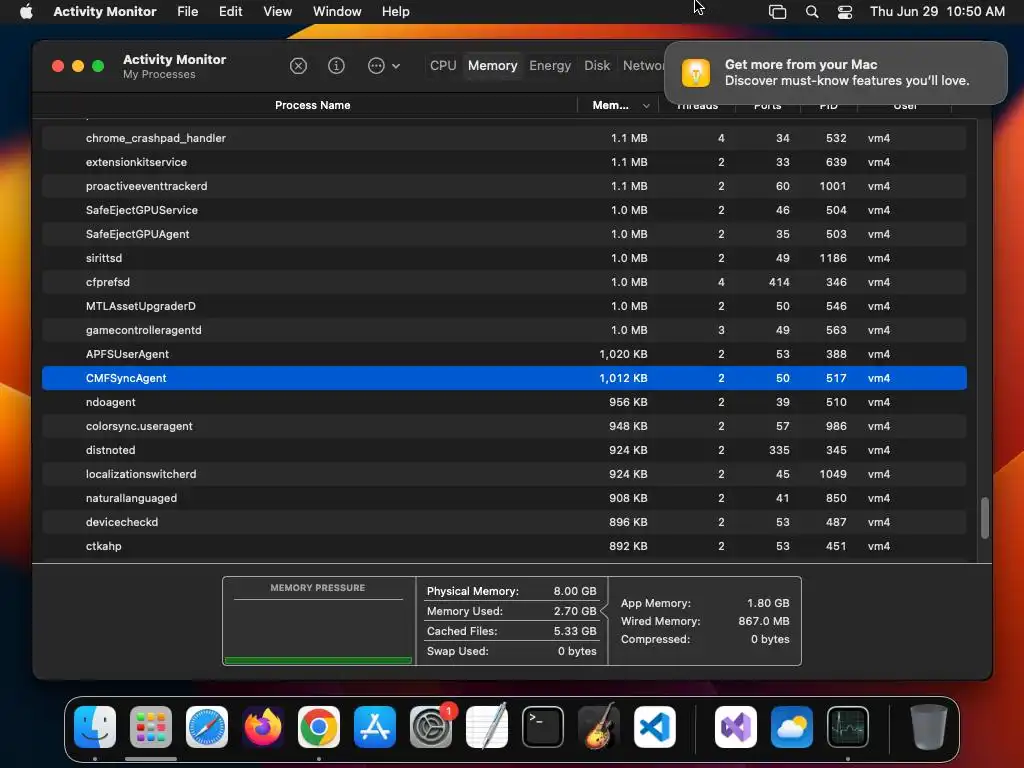Sort by the Process Name column
This screenshot has width=1024, height=768.
coord(312,105)
